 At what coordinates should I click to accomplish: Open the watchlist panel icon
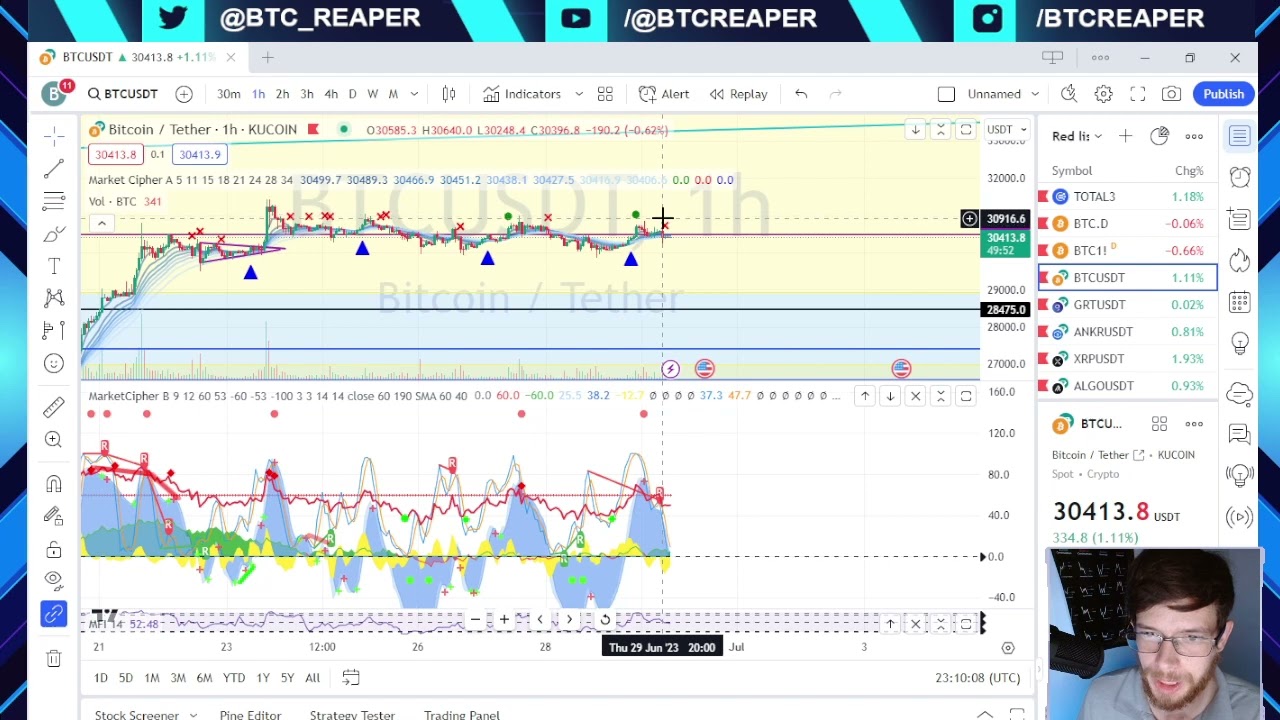coord(1240,136)
